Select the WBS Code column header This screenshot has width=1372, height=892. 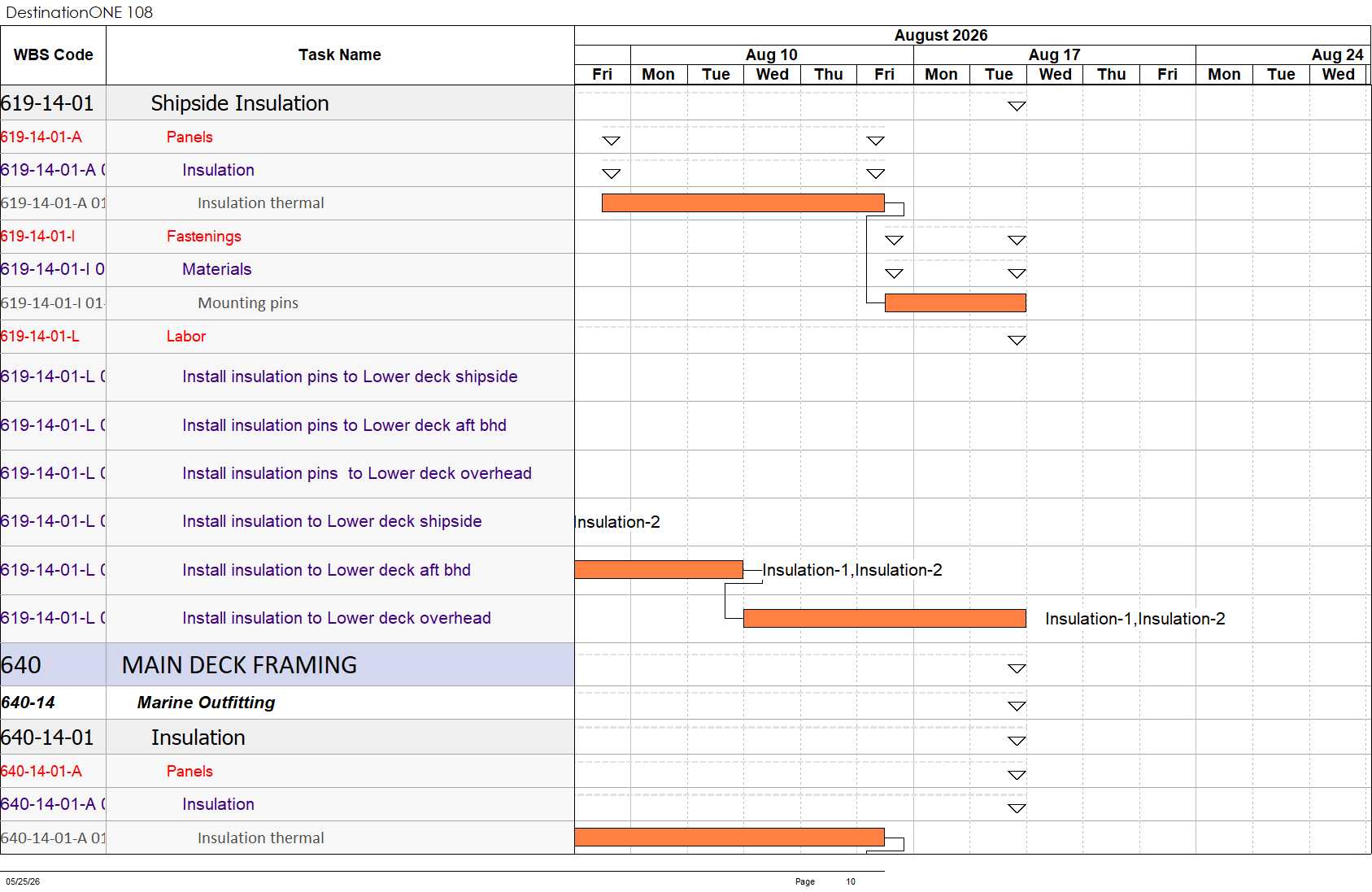[53, 55]
